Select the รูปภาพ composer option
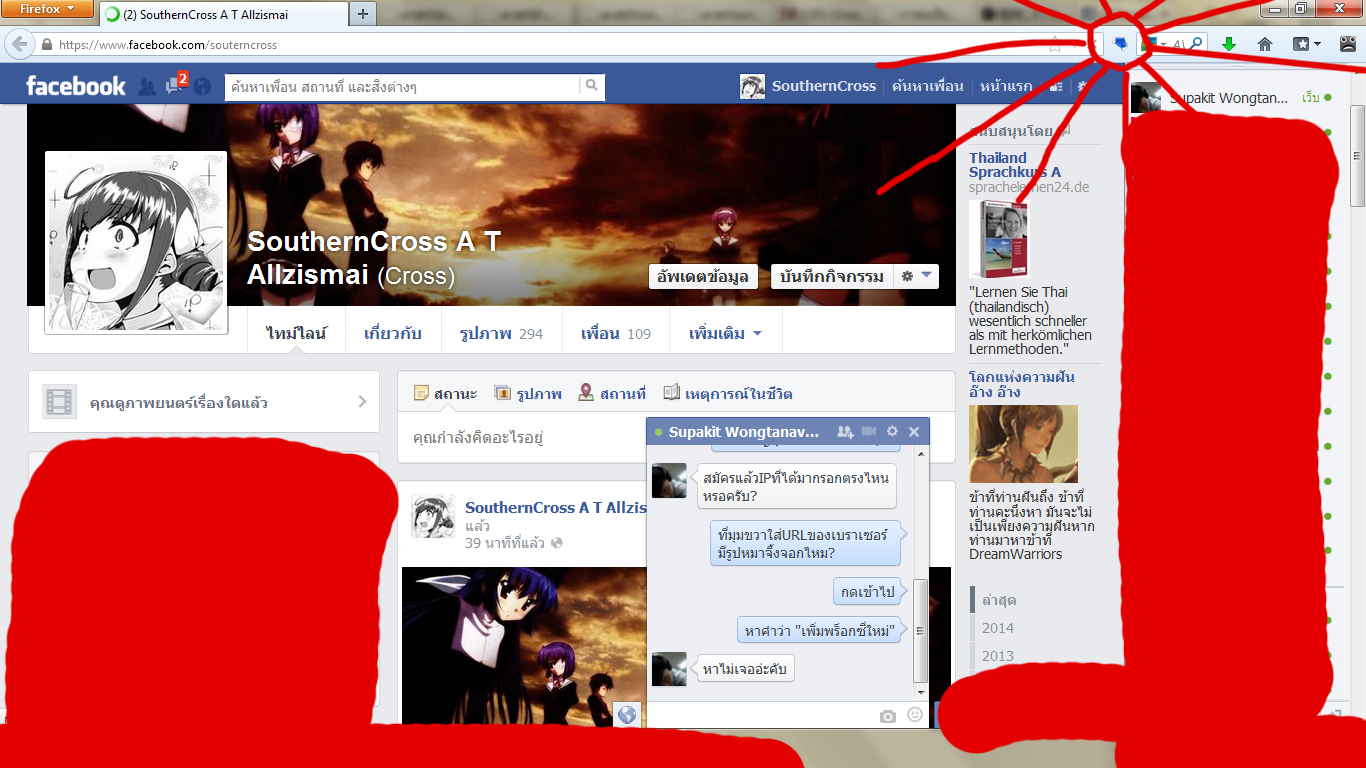 tap(528, 394)
